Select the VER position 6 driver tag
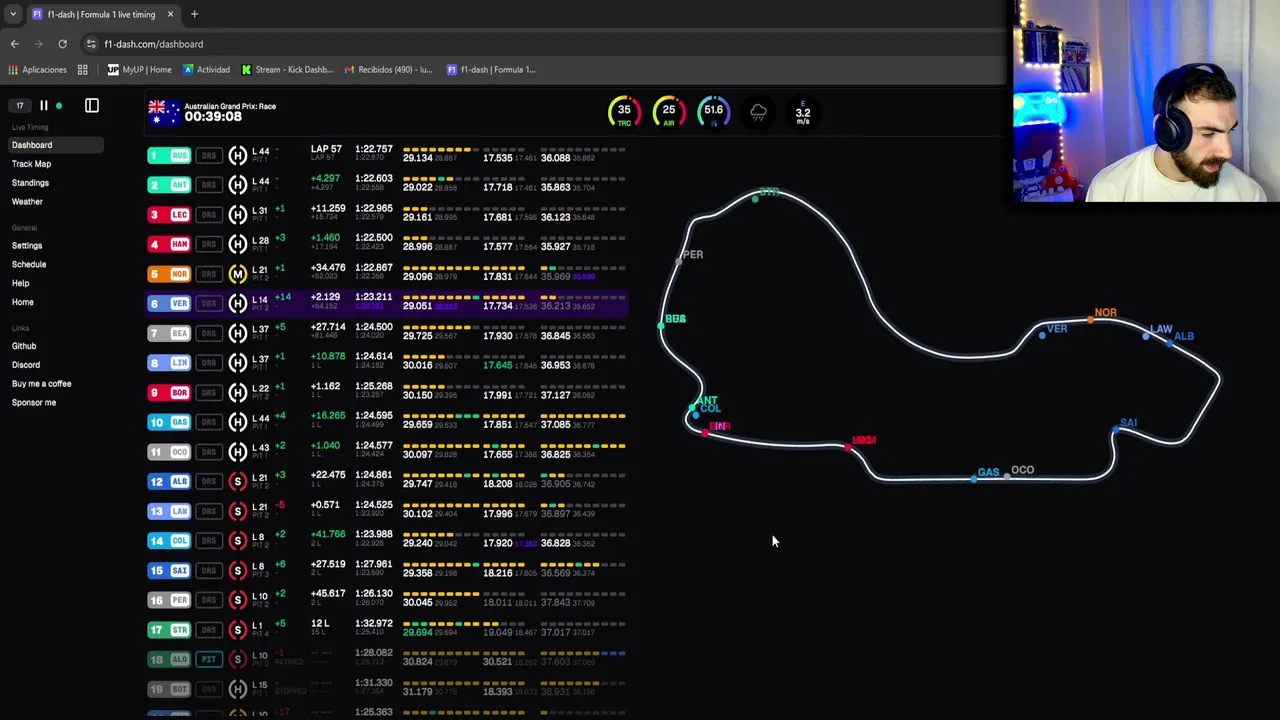This screenshot has width=1280, height=720. [169, 304]
